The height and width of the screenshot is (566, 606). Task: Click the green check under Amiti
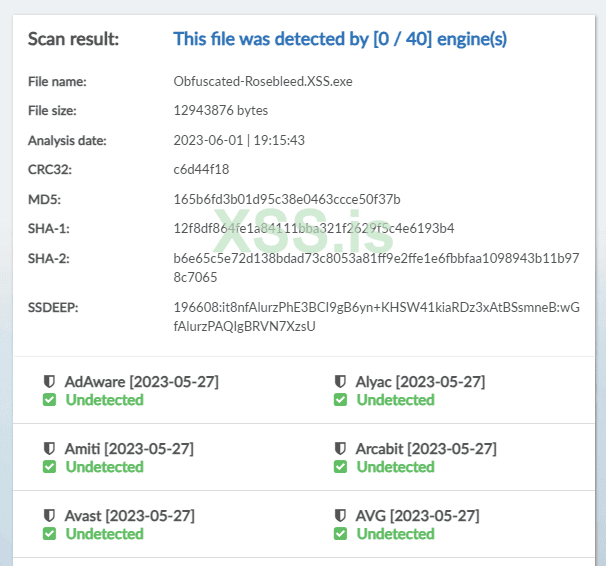[49, 467]
